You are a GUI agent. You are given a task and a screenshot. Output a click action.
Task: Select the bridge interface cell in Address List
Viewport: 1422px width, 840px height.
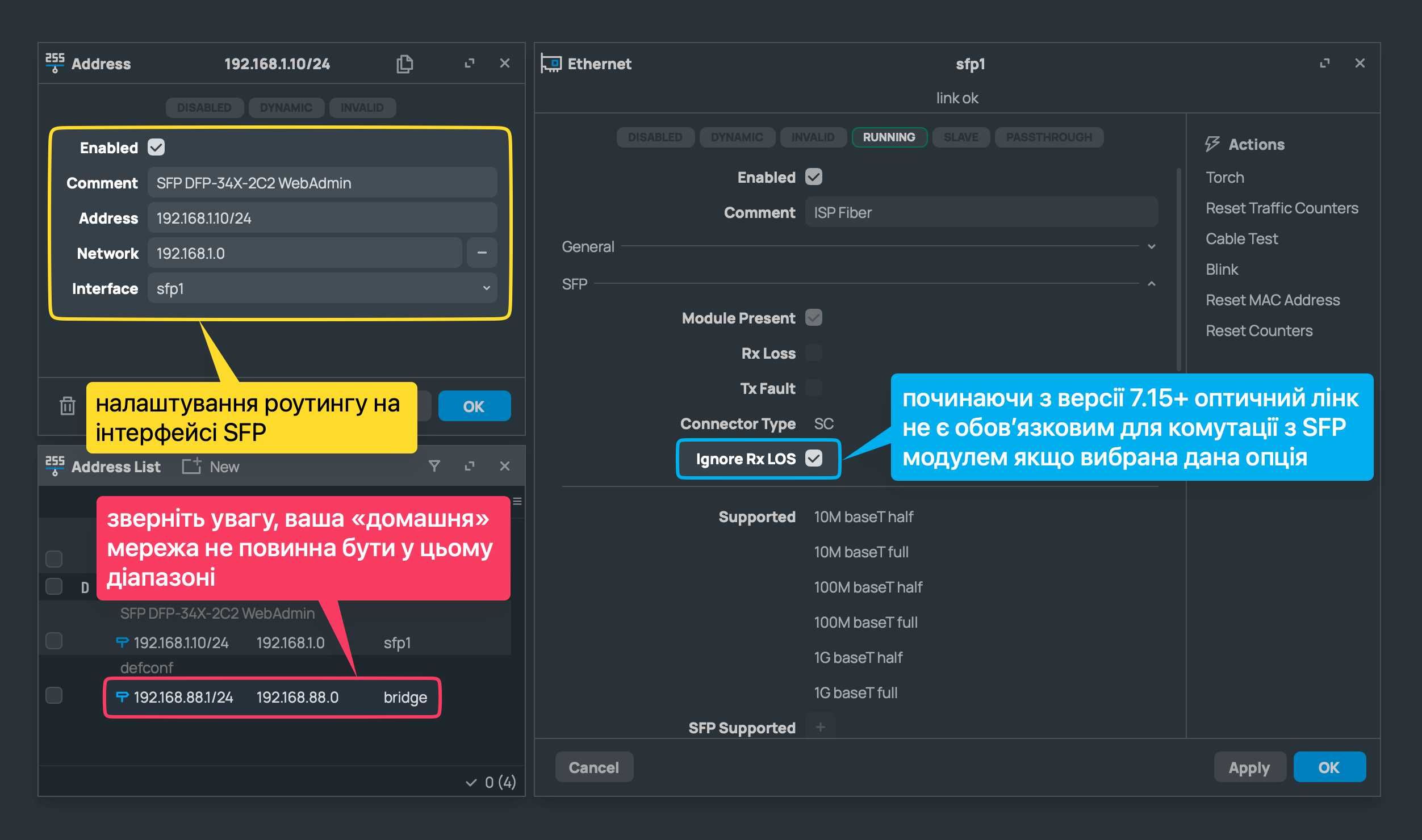click(x=405, y=697)
